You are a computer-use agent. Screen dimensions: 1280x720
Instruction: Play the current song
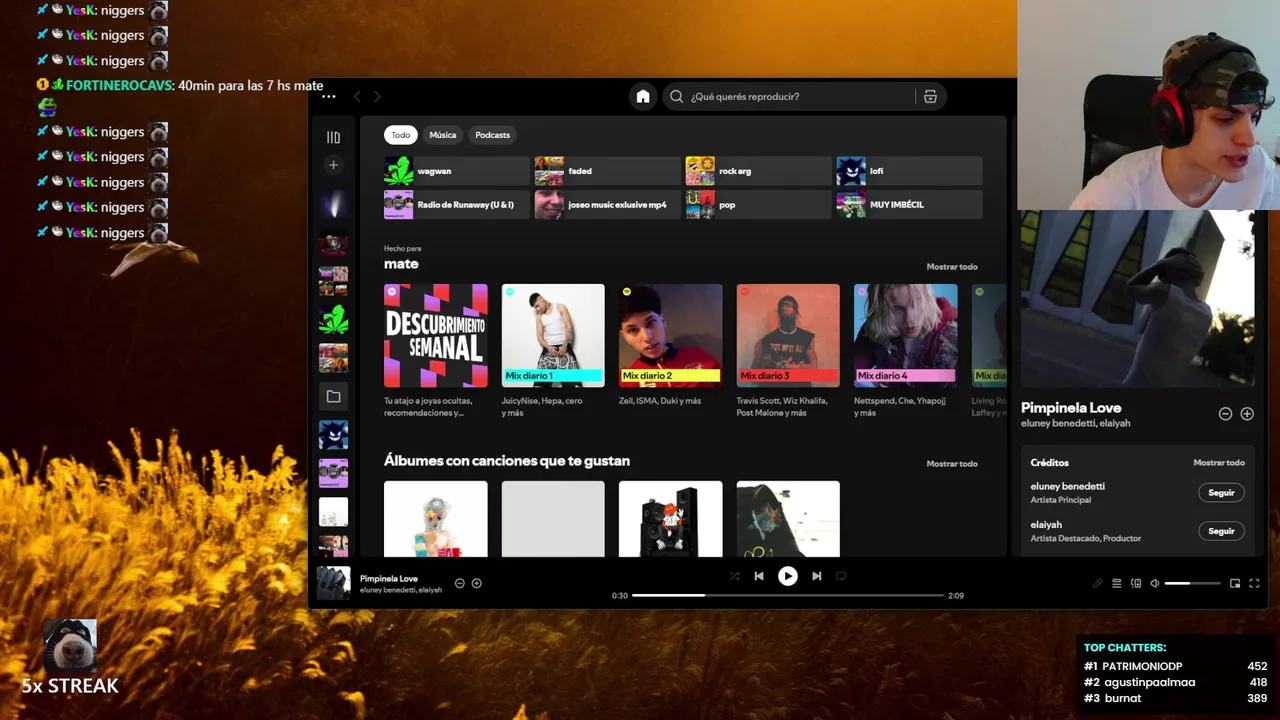788,576
